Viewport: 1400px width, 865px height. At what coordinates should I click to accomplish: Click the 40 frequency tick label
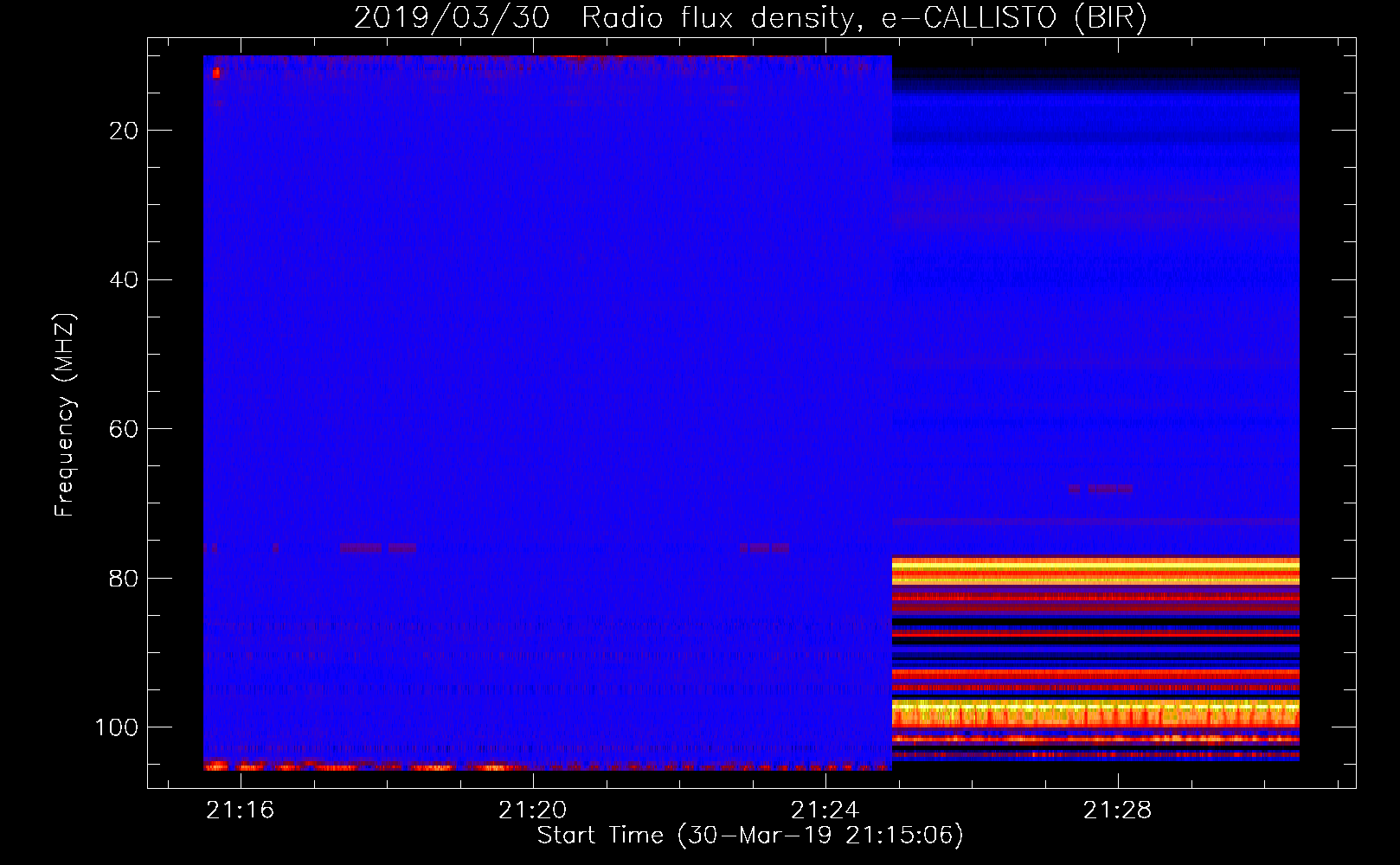pos(124,279)
